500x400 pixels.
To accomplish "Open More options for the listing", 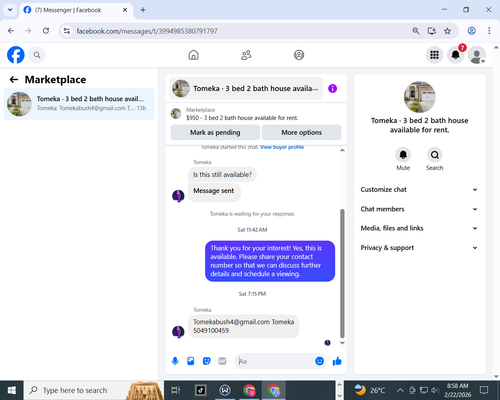I will [301, 133].
